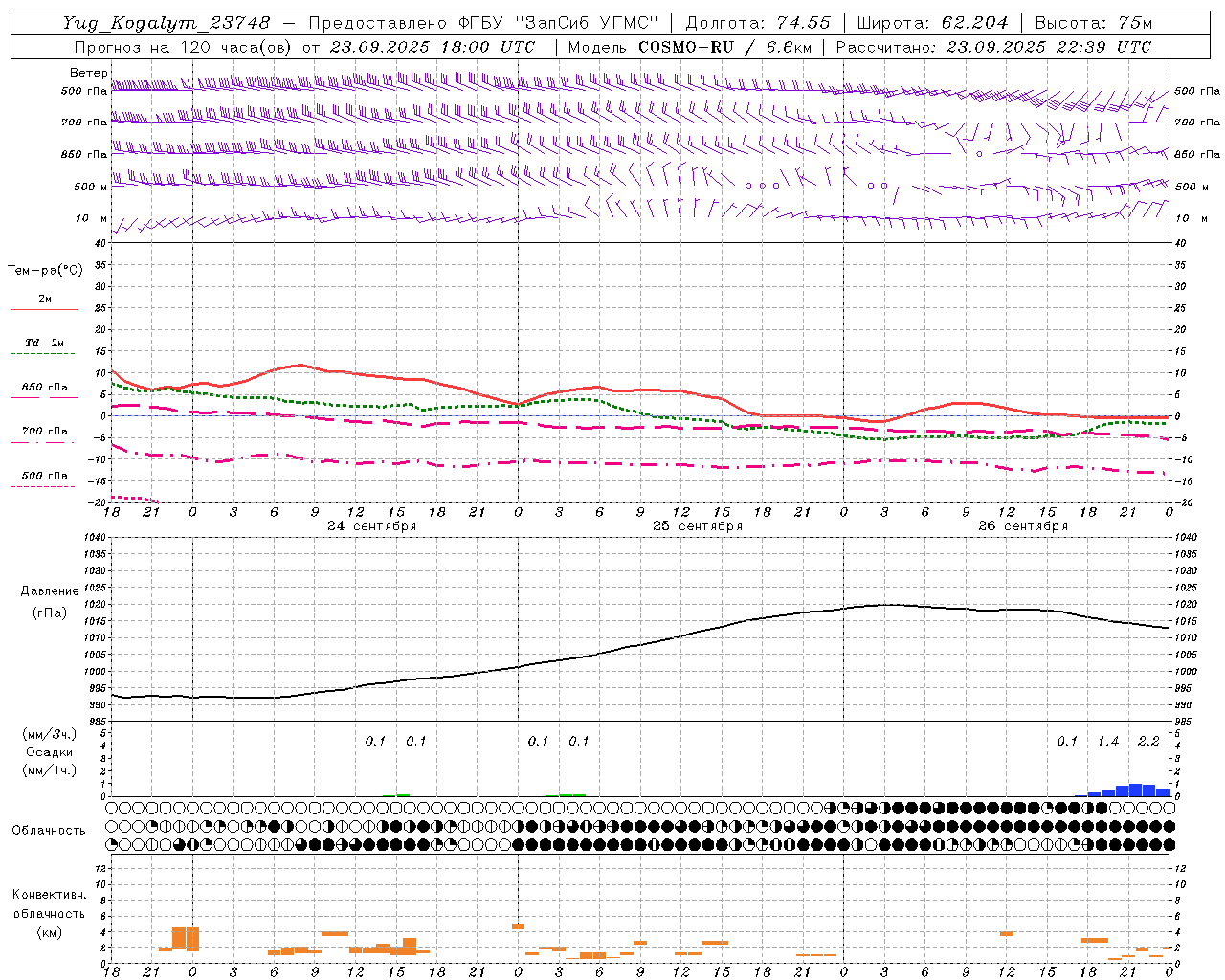The image size is (1225, 980).
Task: Click 500 гПа in the temperature legend
Action: coord(45,476)
